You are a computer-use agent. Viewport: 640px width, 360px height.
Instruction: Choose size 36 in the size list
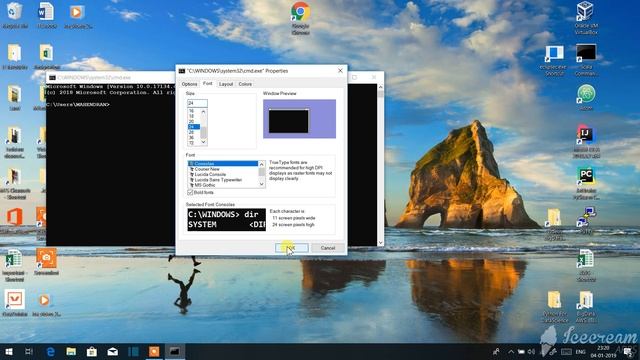tap(193, 138)
